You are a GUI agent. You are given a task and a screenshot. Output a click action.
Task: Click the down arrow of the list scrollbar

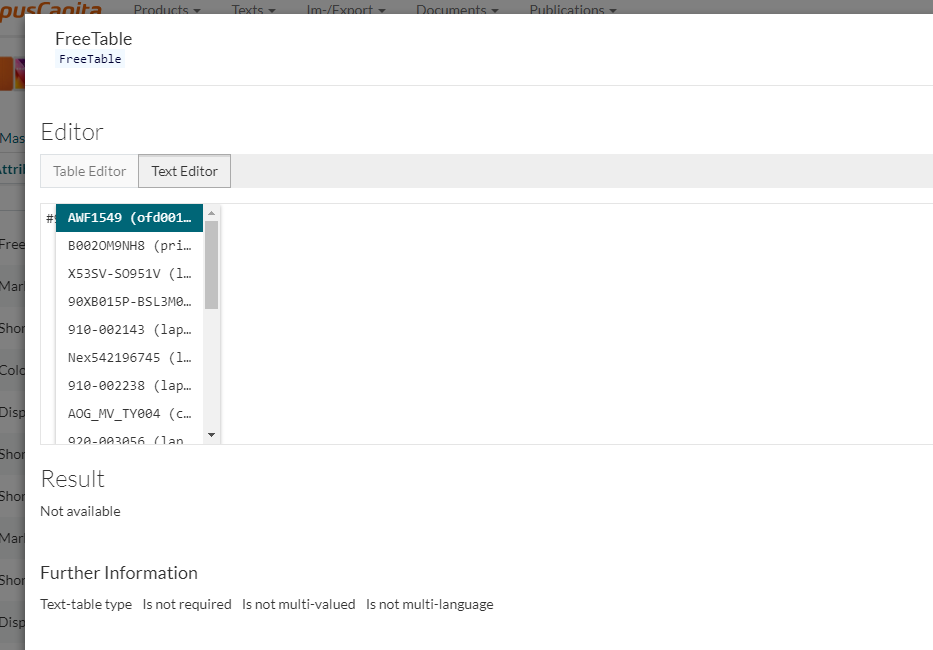tap(212, 434)
